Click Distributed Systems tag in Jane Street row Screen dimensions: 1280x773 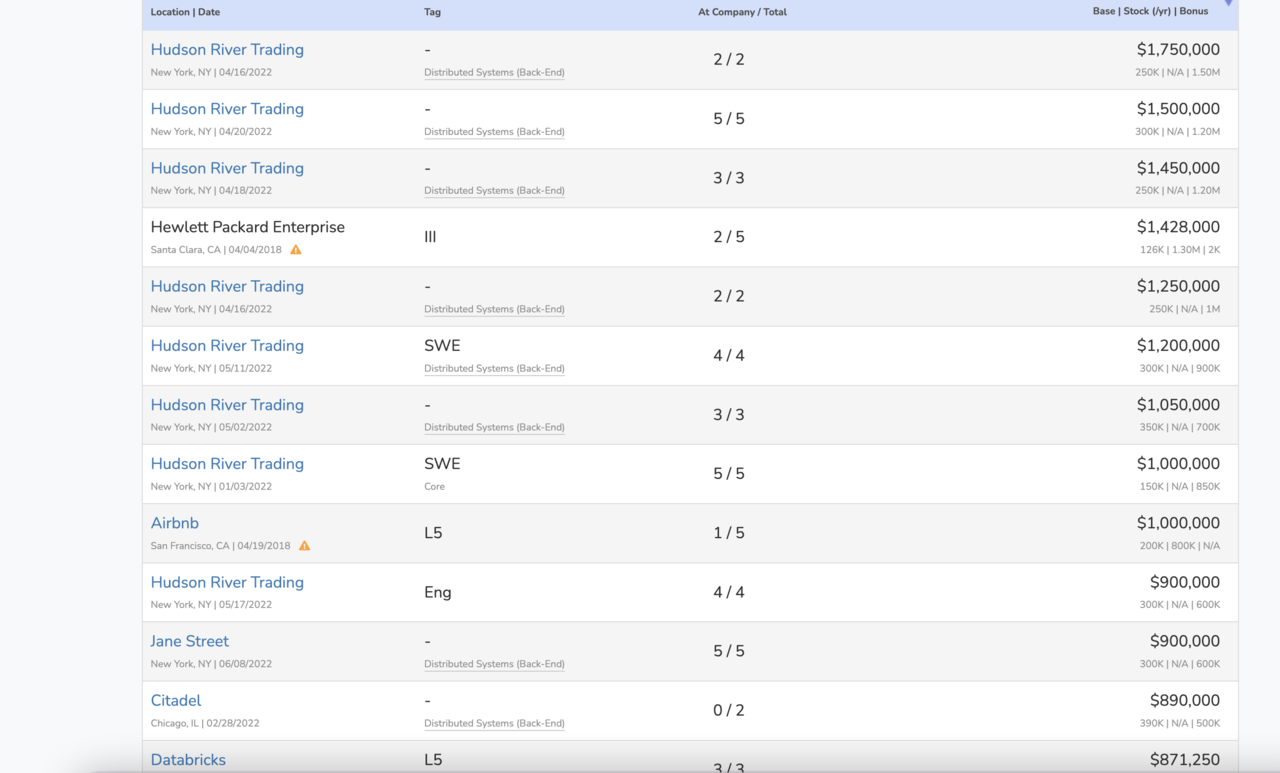coord(494,664)
